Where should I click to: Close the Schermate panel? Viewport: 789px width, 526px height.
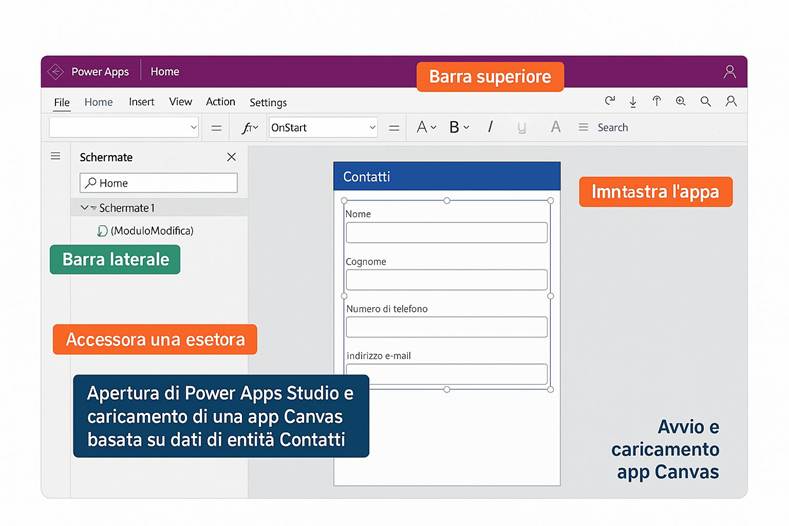231,157
